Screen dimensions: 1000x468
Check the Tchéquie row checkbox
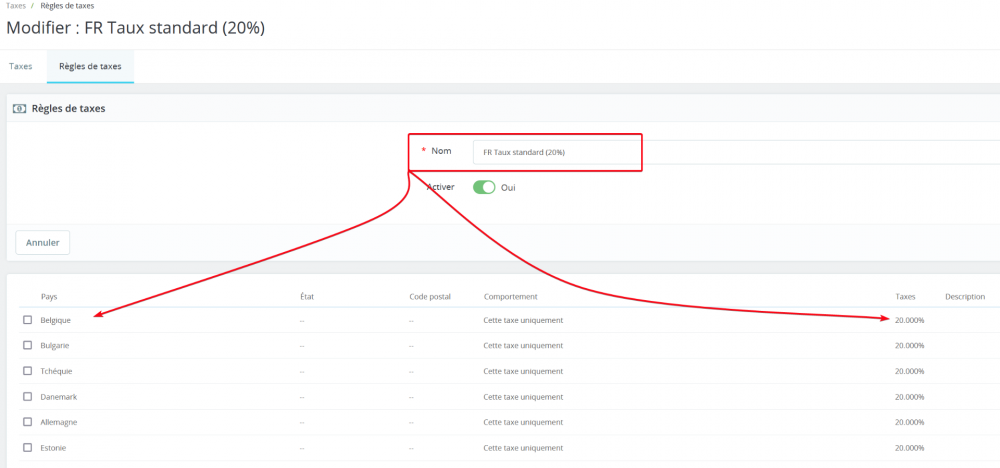(27, 371)
